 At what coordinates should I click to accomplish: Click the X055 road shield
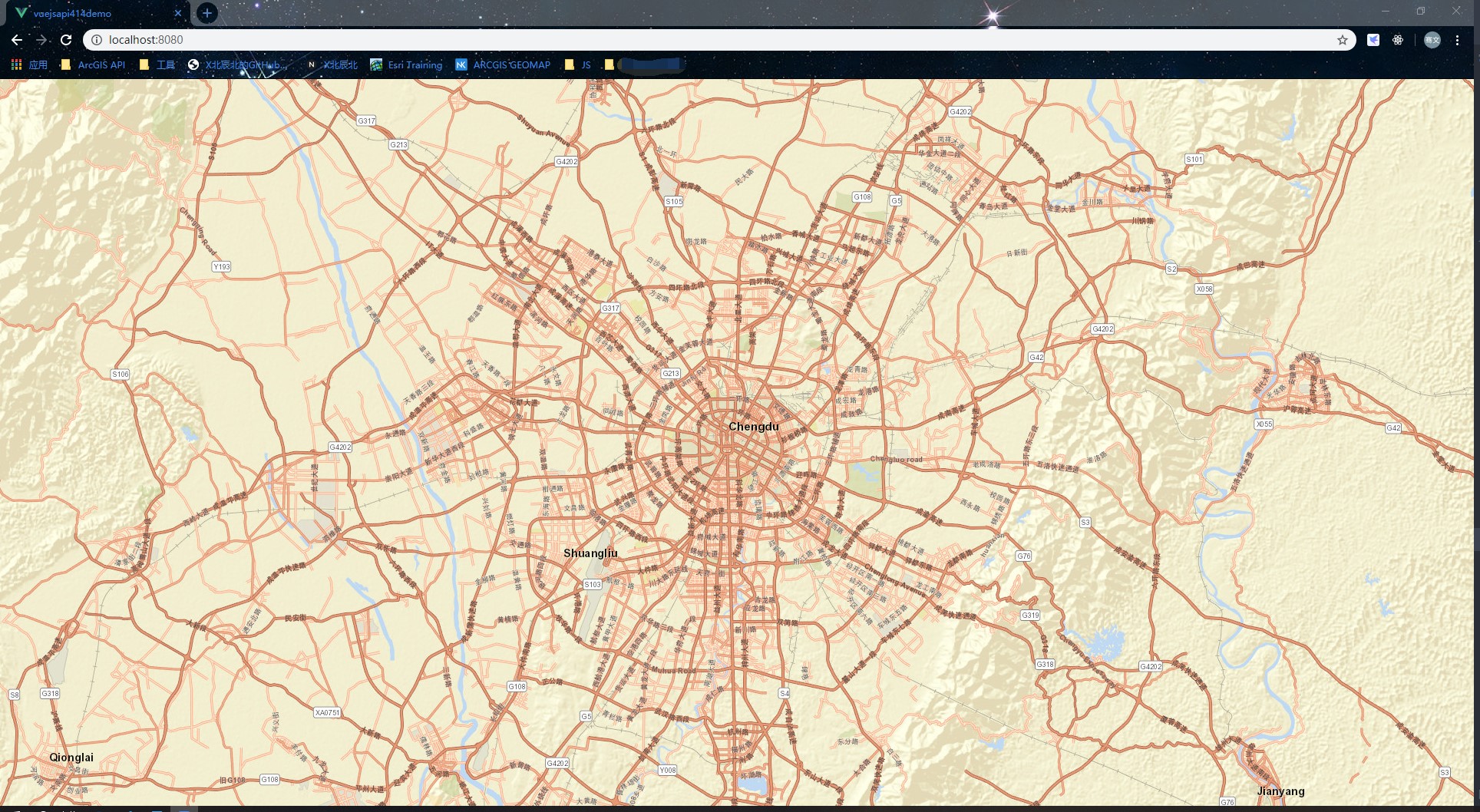click(1264, 424)
